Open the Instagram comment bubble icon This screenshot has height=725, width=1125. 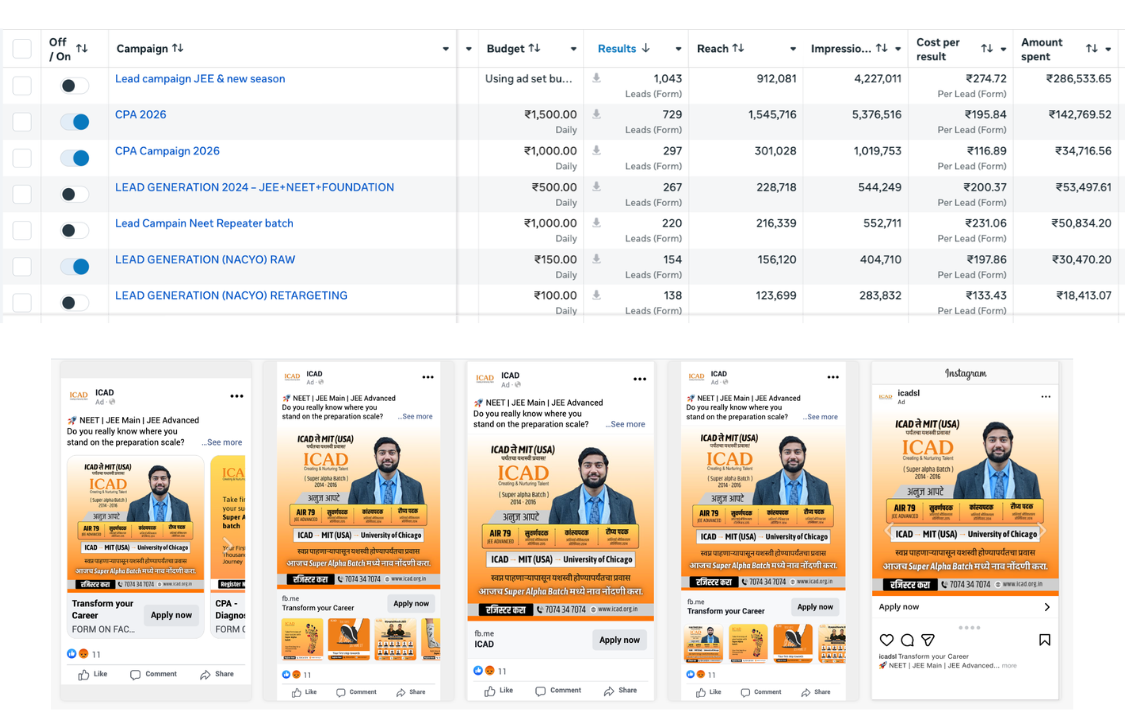[907, 640]
